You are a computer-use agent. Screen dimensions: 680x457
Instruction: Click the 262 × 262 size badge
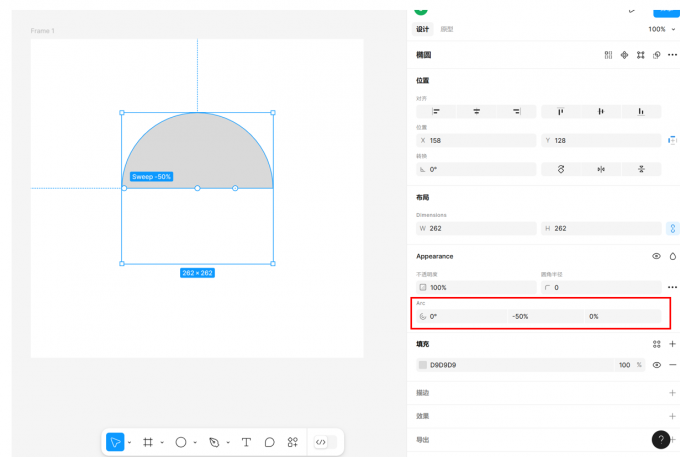coord(197,273)
